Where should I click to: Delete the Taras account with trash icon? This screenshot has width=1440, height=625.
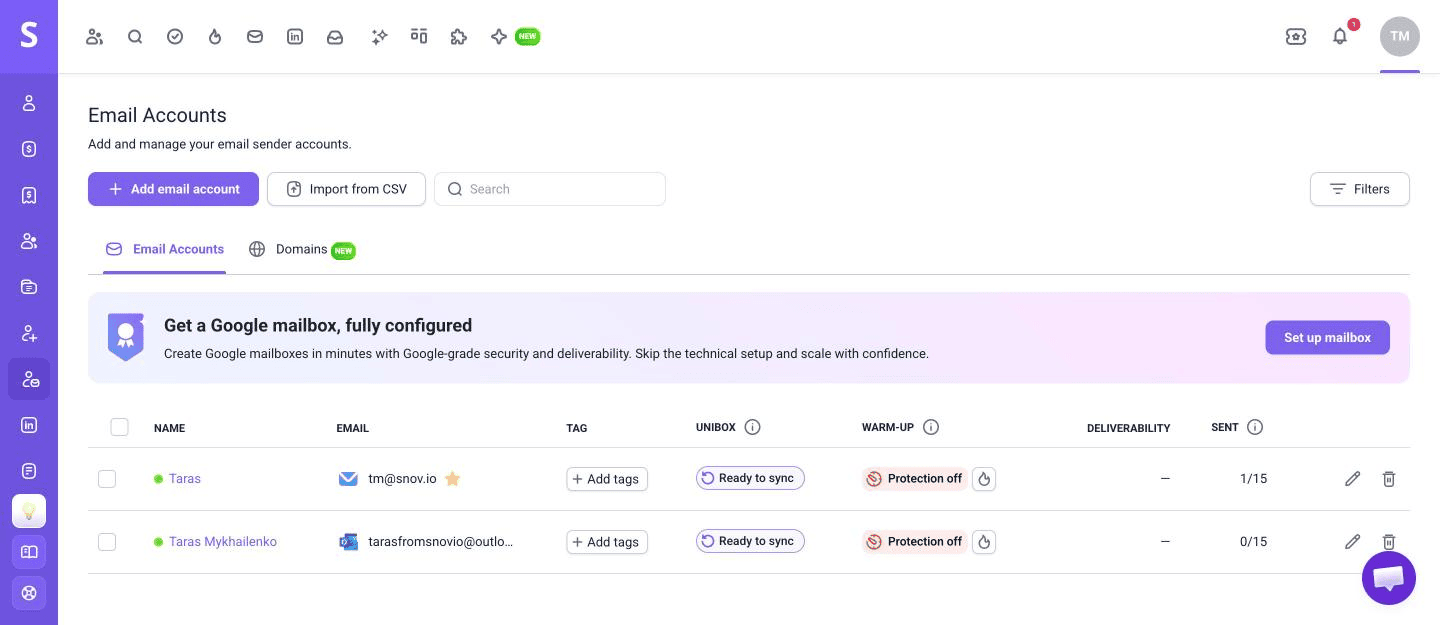(x=1389, y=479)
